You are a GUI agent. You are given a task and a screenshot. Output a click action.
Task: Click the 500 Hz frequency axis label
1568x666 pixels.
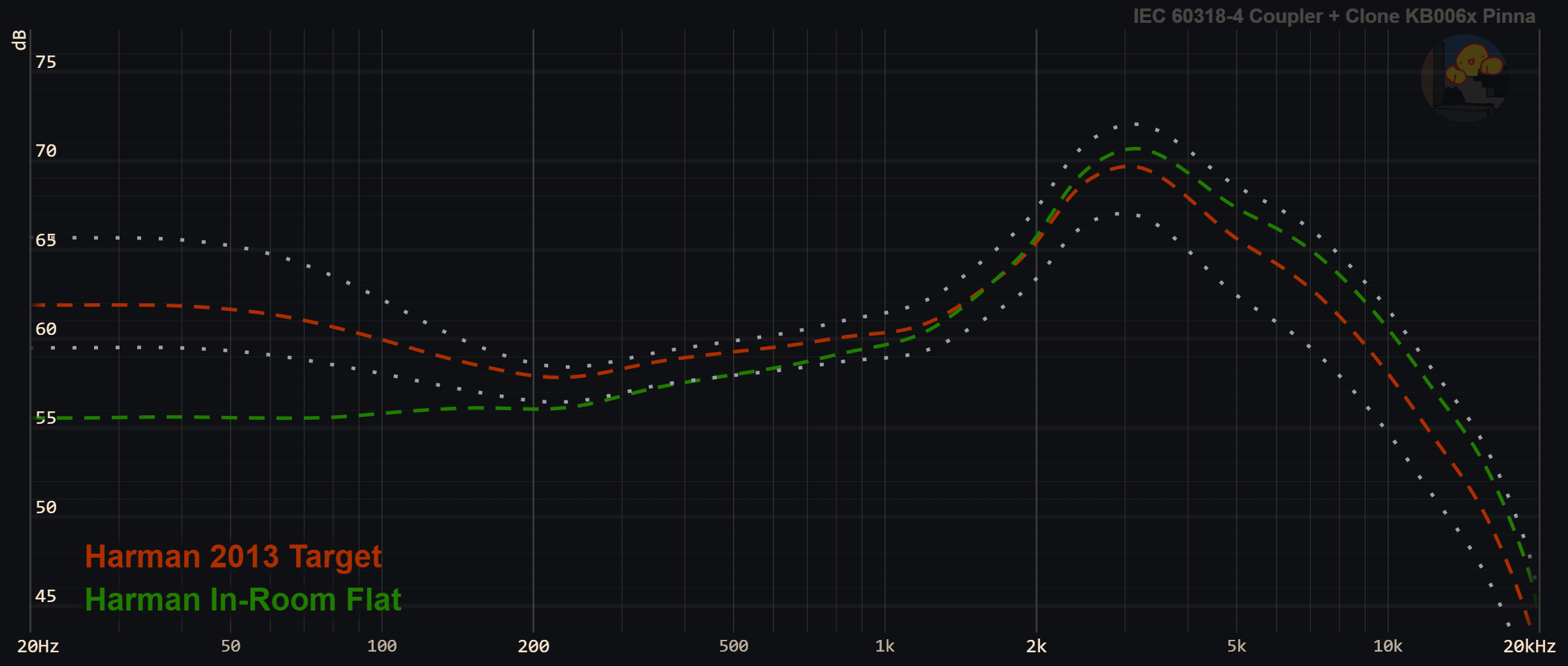pyautogui.click(x=733, y=646)
